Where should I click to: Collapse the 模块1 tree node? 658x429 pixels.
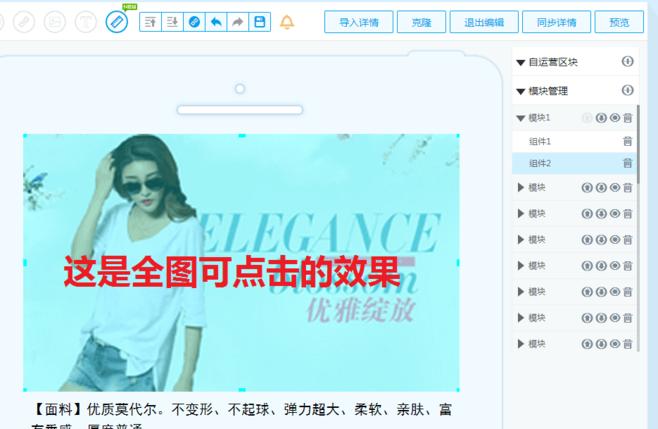pyautogui.click(x=521, y=118)
